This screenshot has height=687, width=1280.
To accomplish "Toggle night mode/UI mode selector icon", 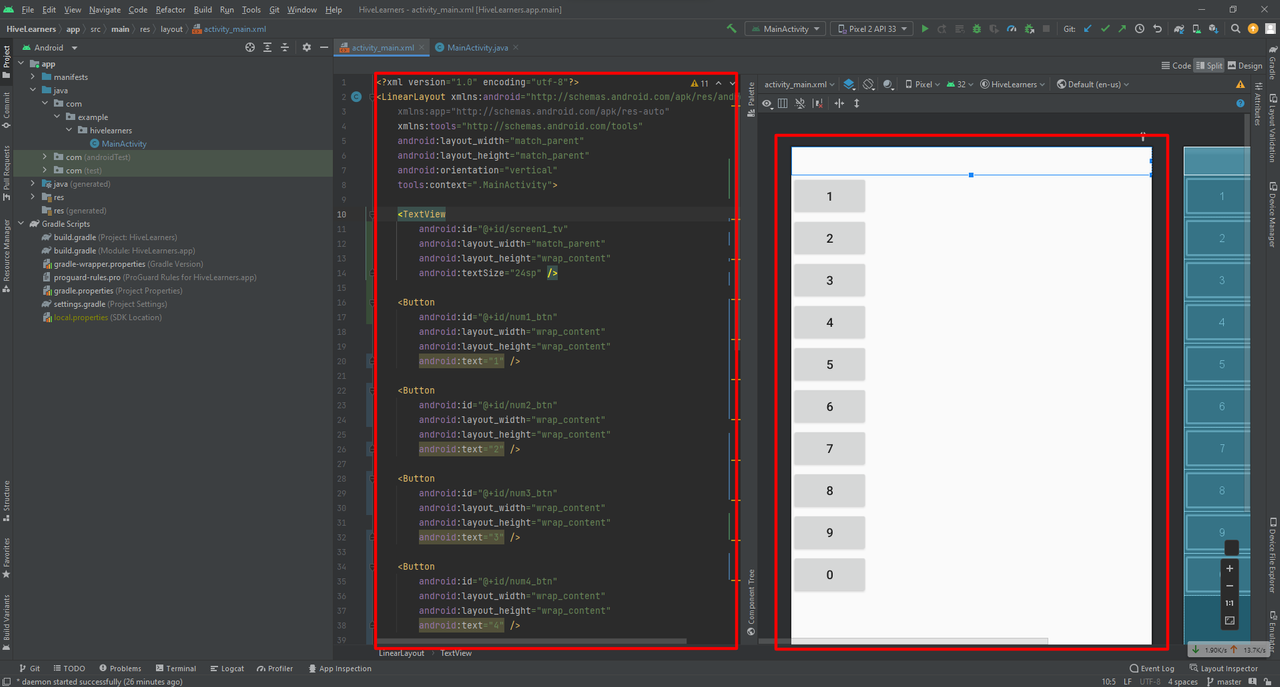I will (890, 85).
